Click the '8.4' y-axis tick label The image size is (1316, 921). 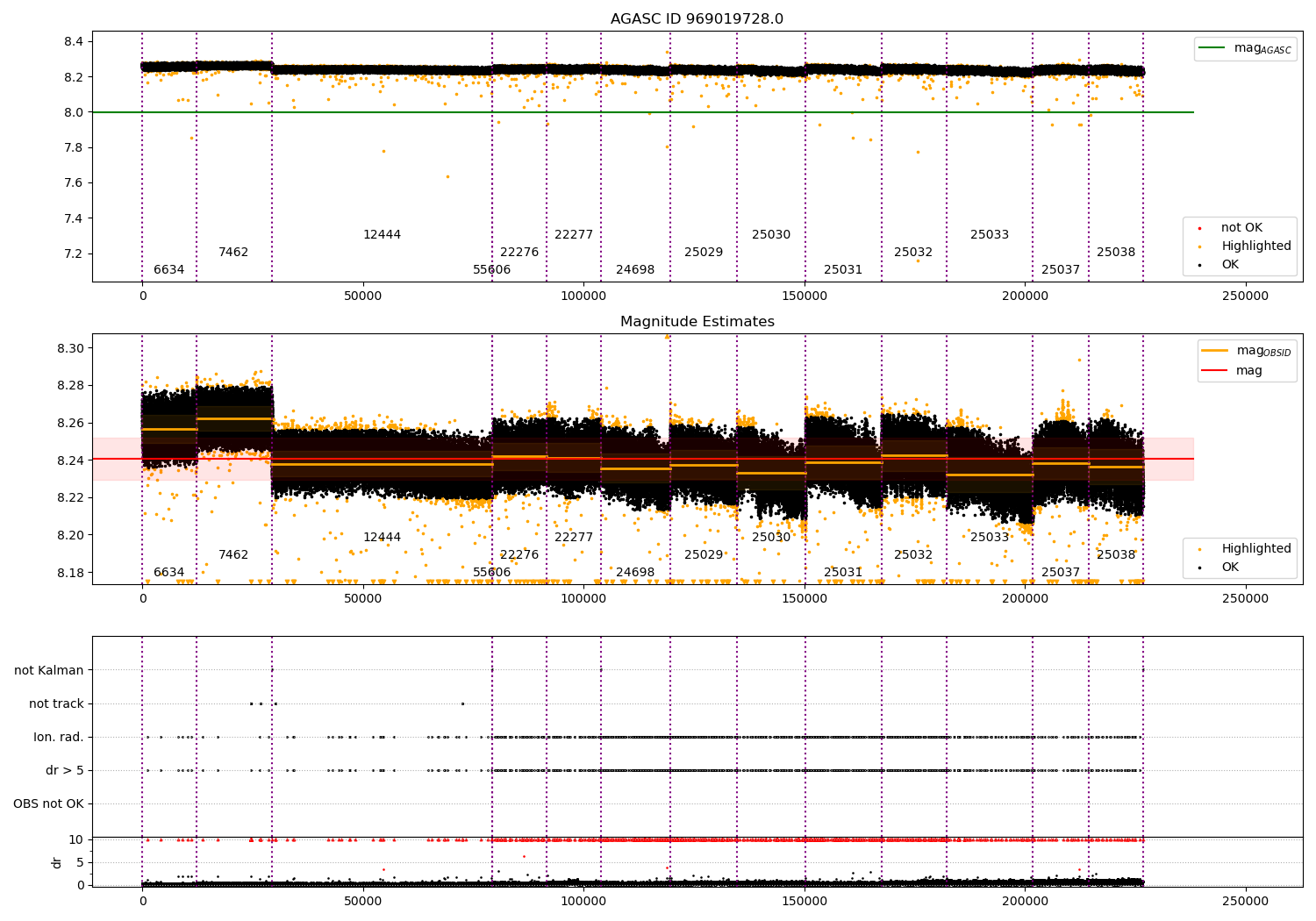[74, 42]
